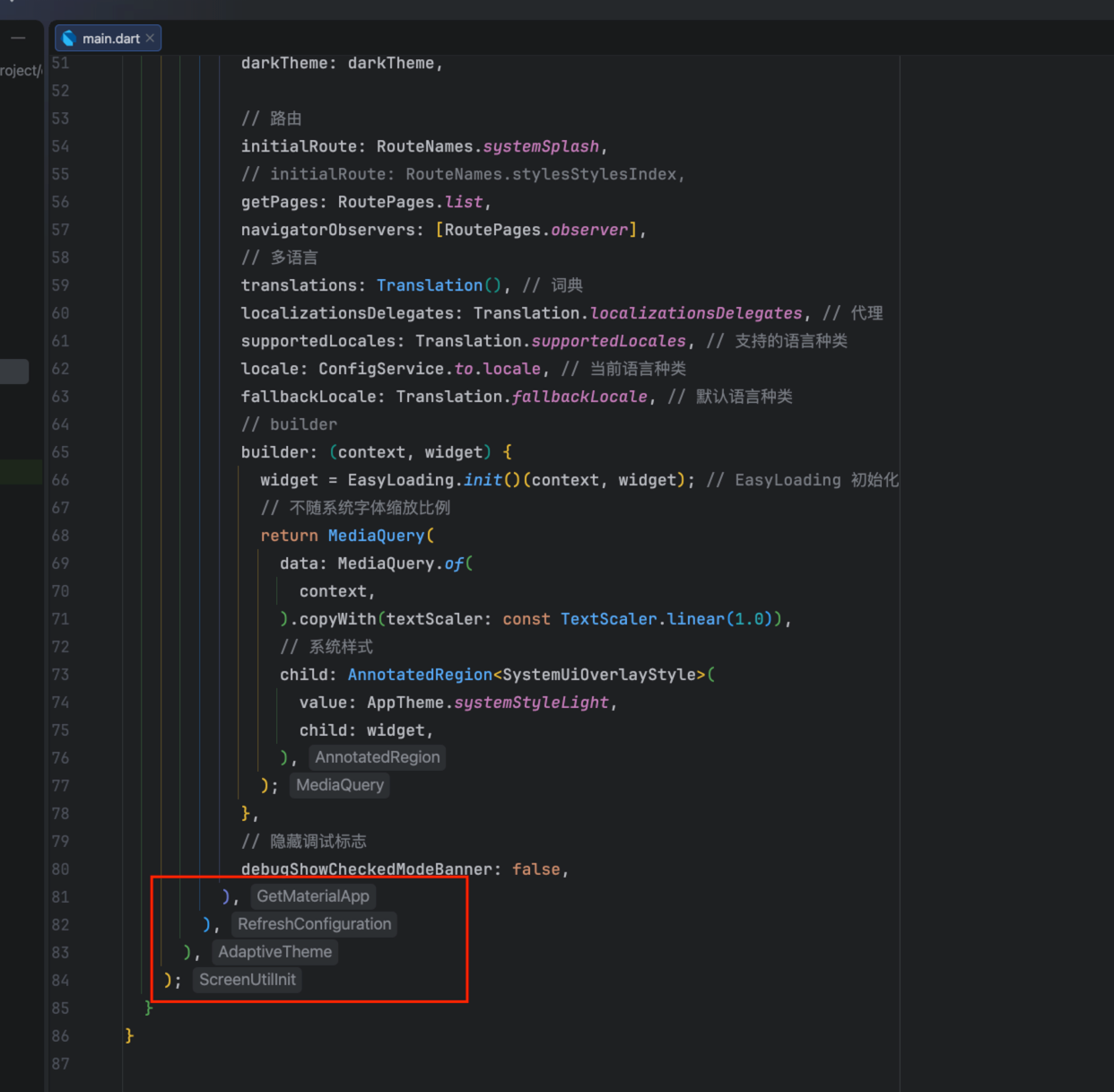Viewport: 1114px width, 1092px height.
Task: Click the RefreshConfiguration closing-label hint
Action: (314, 924)
